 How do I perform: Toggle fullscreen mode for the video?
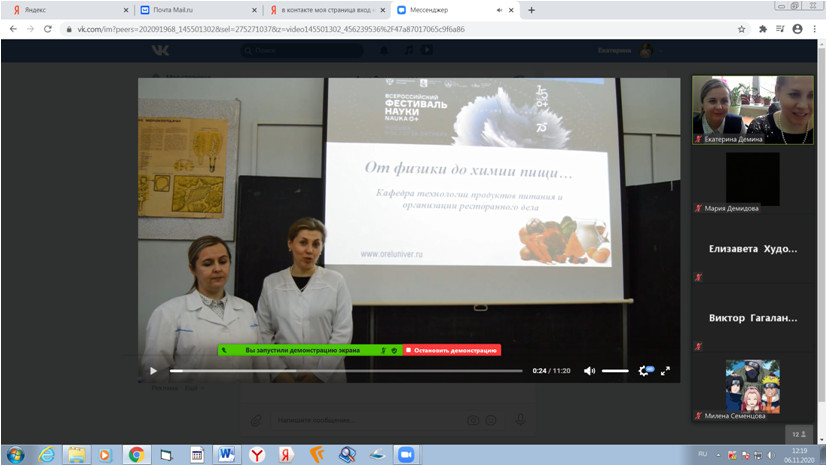point(666,371)
